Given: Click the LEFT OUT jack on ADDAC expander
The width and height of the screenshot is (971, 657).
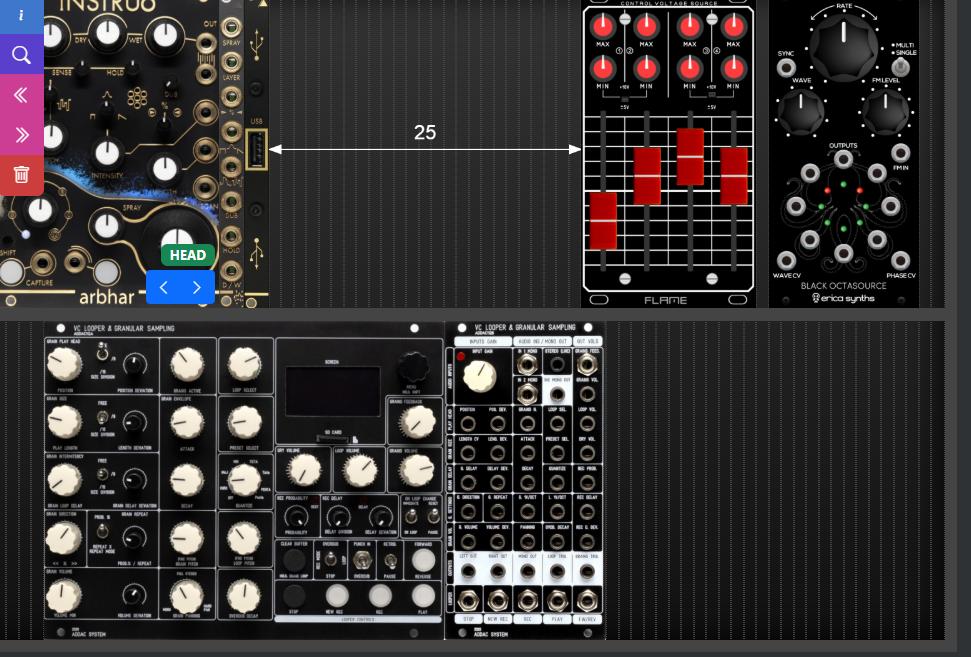Looking at the screenshot, I should point(468,571).
